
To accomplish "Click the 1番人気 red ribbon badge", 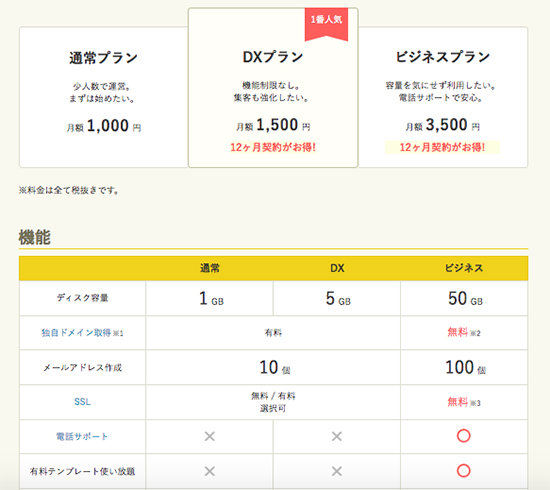I will [x=326, y=24].
